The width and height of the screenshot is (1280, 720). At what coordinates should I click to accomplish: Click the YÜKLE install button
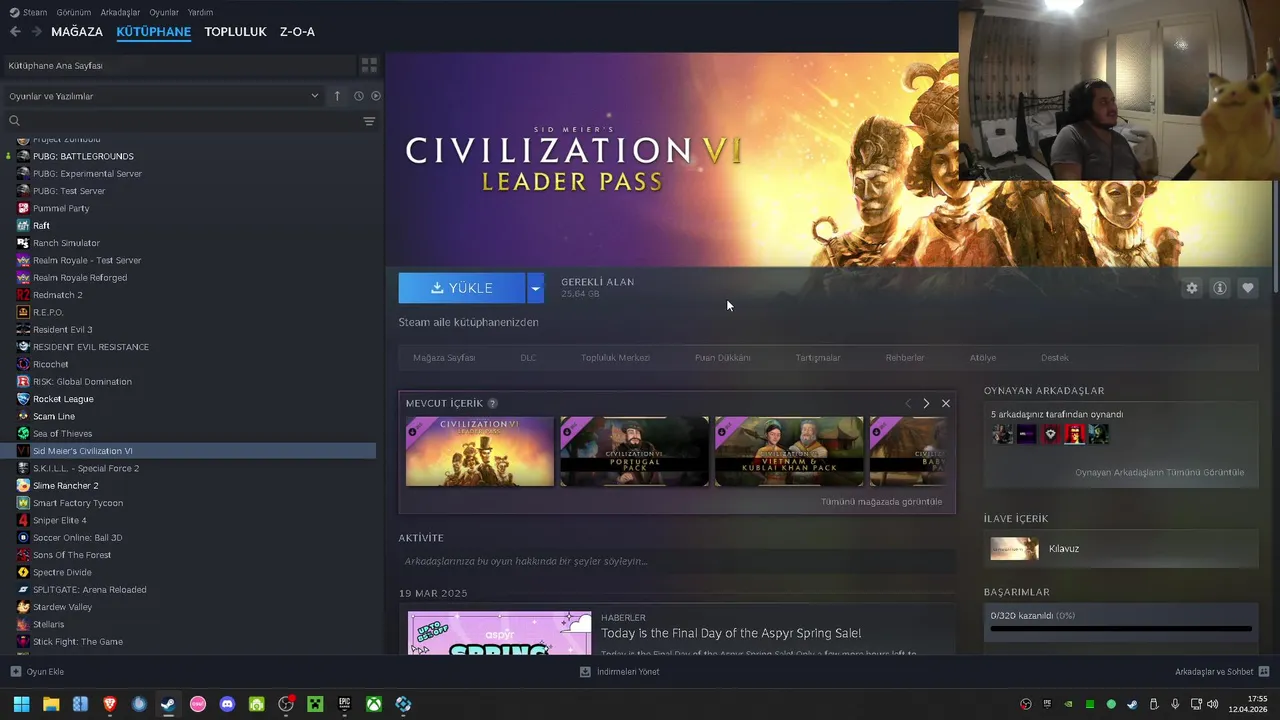(x=462, y=288)
